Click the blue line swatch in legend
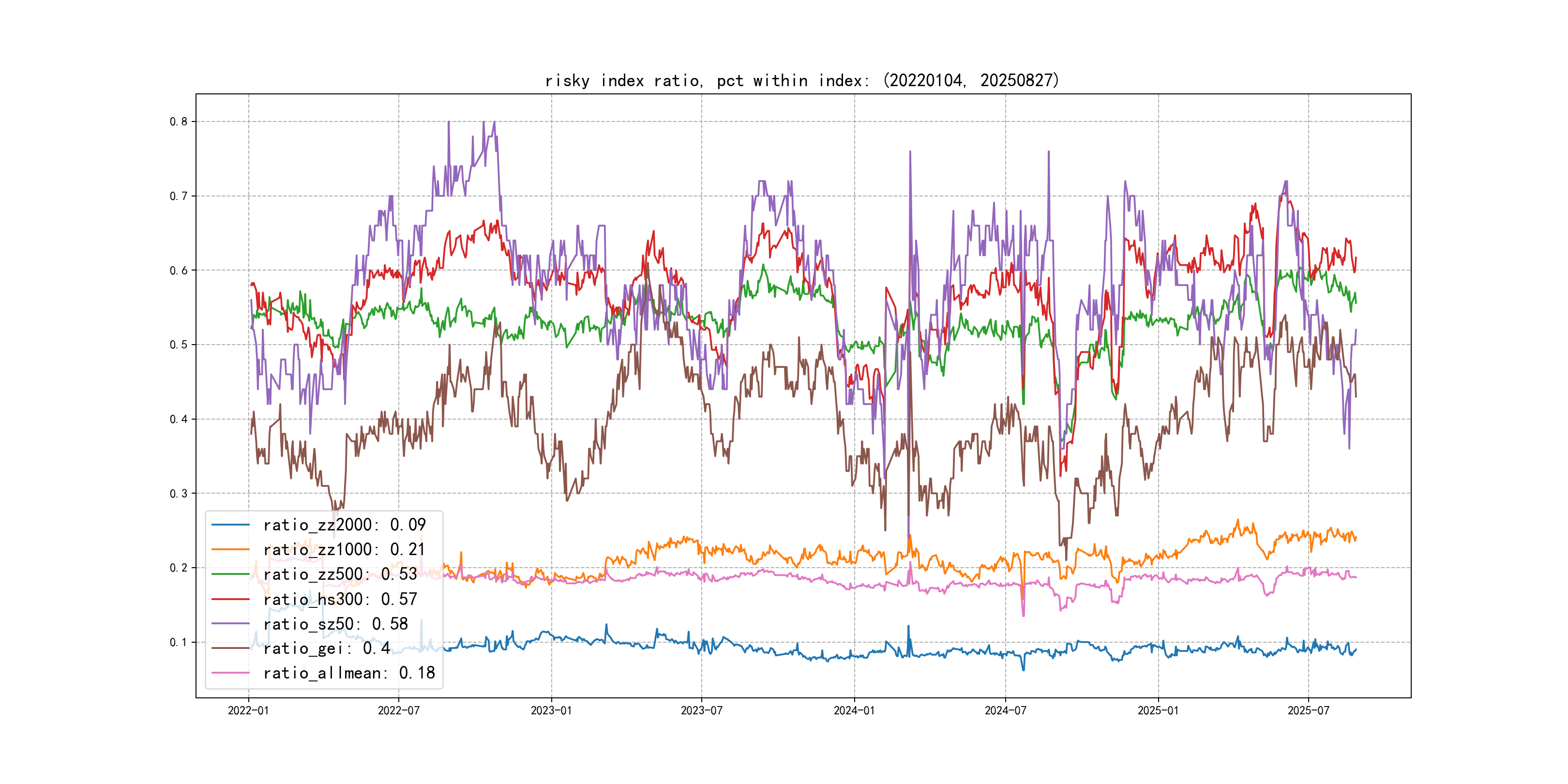 click(x=230, y=525)
